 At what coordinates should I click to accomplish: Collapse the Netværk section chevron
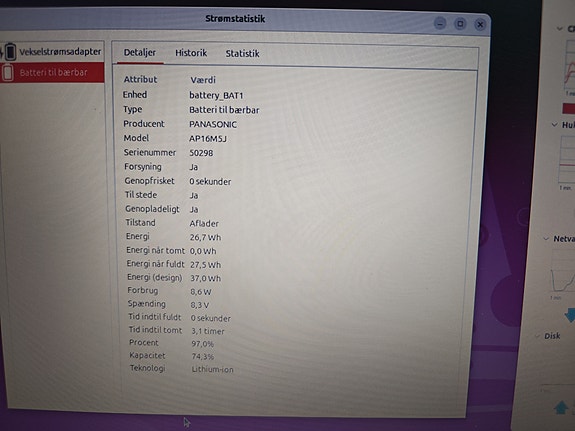tap(546, 239)
